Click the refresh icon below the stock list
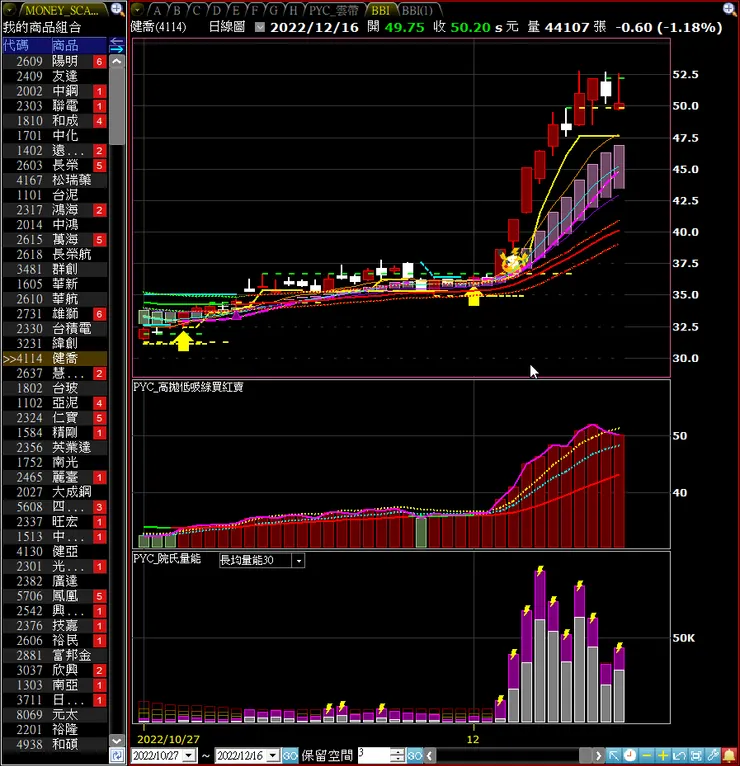This screenshot has width=740, height=766. click(x=117, y=756)
